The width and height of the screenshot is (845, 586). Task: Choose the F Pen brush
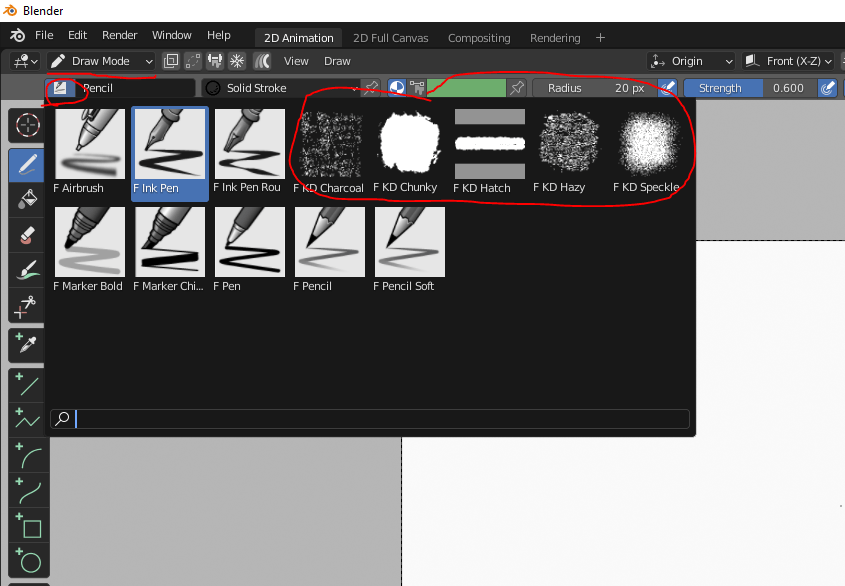[250, 251]
